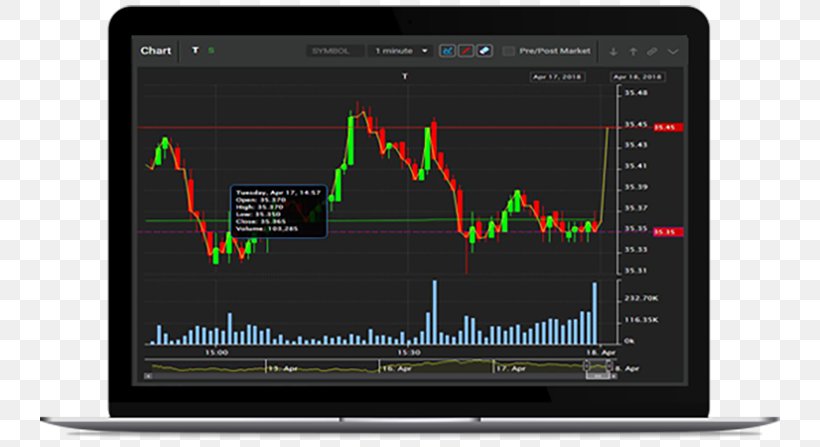820x447 pixels.
Task: Expand the chevron menu at toolbar end
Action: pyautogui.click(x=673, y=51)
